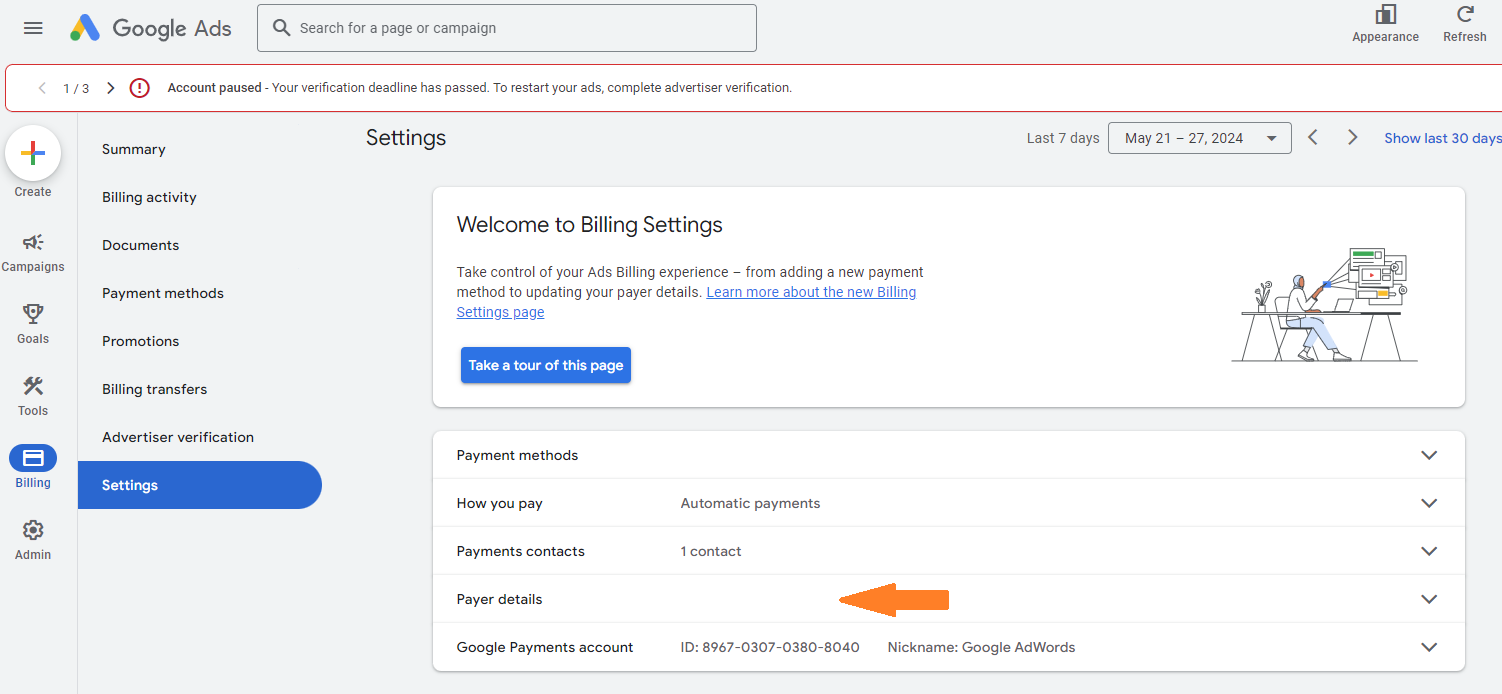Open Billing card icon

pos(33,458)
